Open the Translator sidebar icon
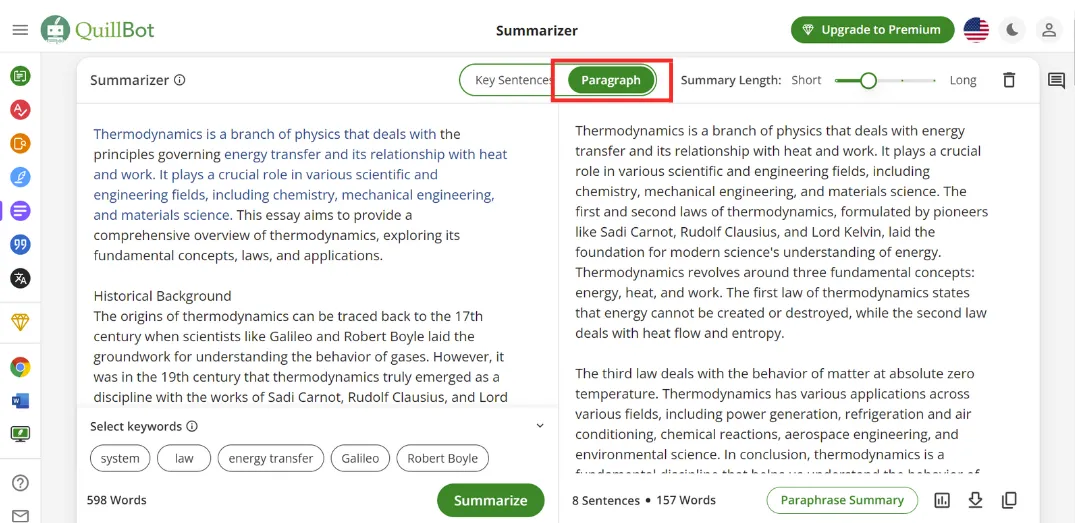Screen dimensions: 1075x523 [20, 279]
